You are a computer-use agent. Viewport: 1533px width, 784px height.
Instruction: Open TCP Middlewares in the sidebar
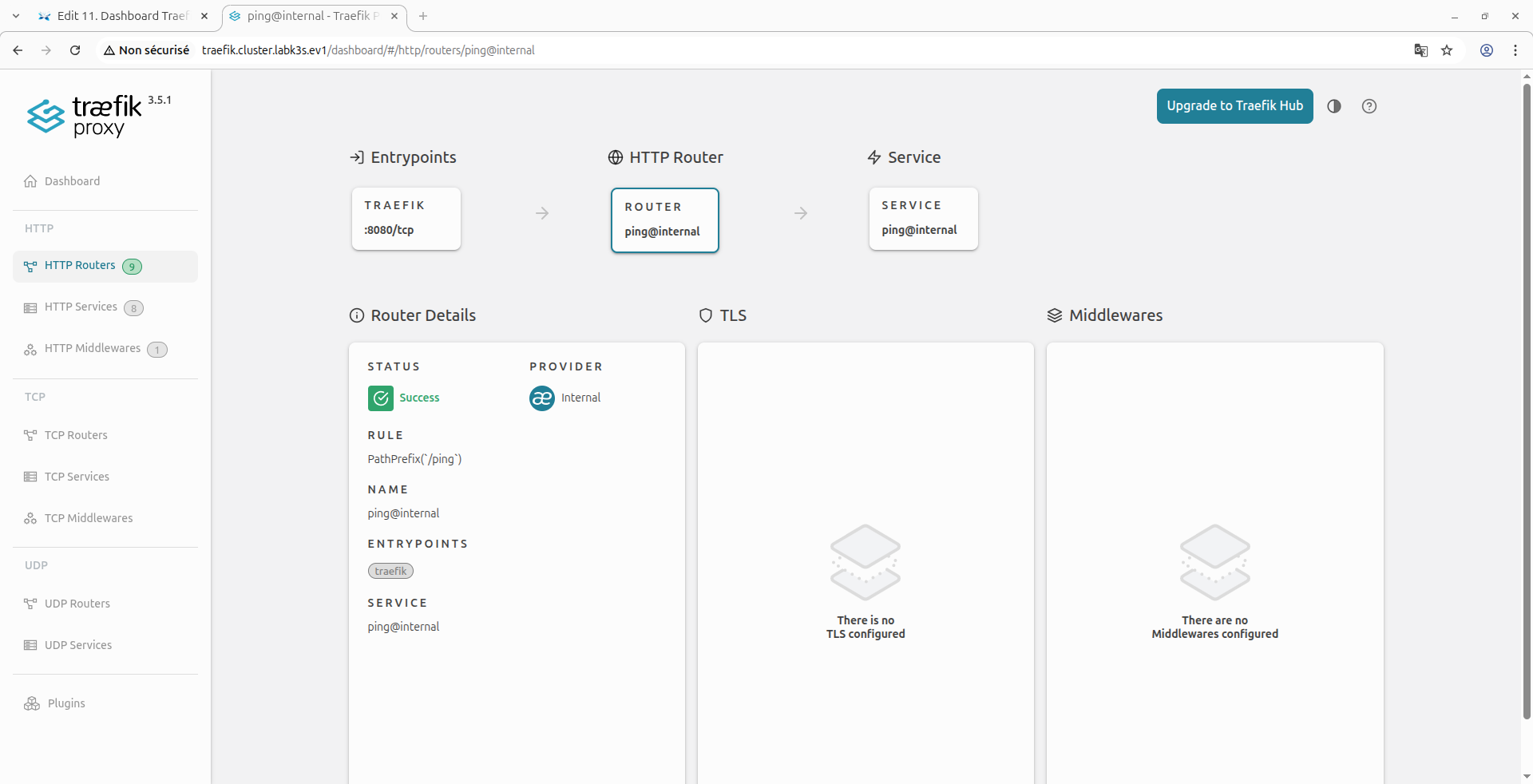tap(105, 518)
